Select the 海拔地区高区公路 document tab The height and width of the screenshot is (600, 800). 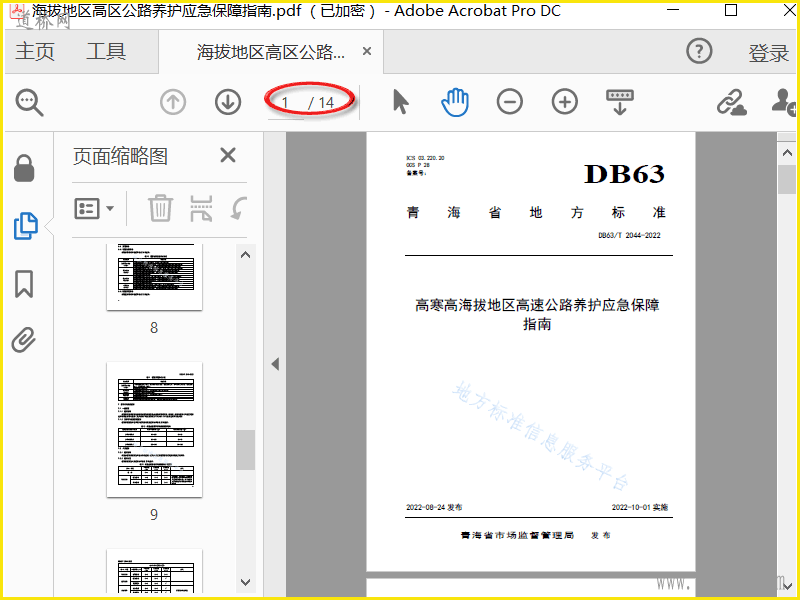271,52
